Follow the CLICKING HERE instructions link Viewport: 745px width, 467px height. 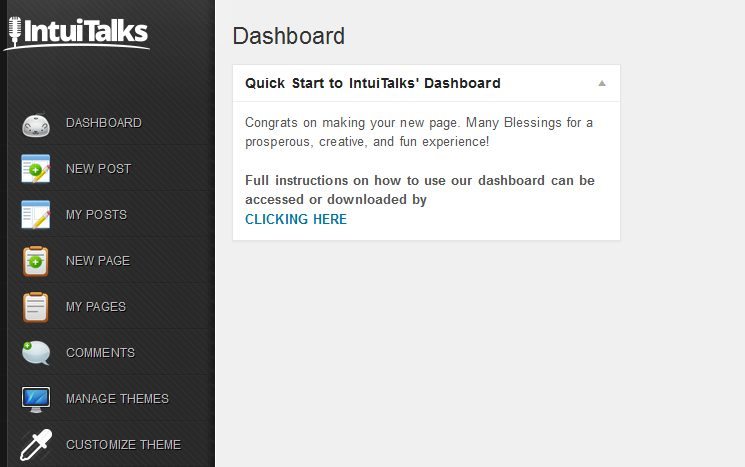[296, 219]
